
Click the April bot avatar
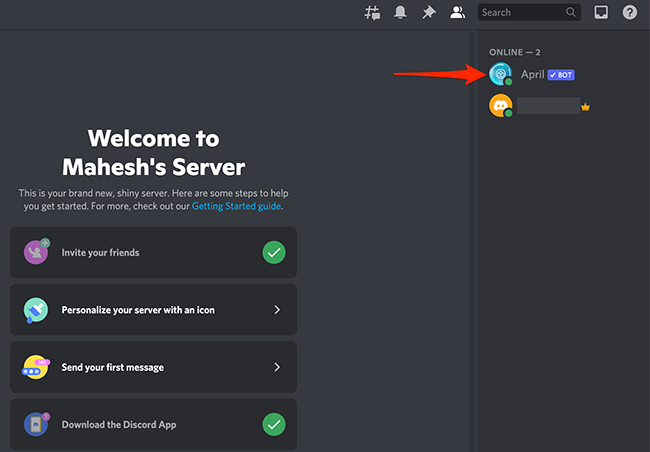[x=500, y=74]
